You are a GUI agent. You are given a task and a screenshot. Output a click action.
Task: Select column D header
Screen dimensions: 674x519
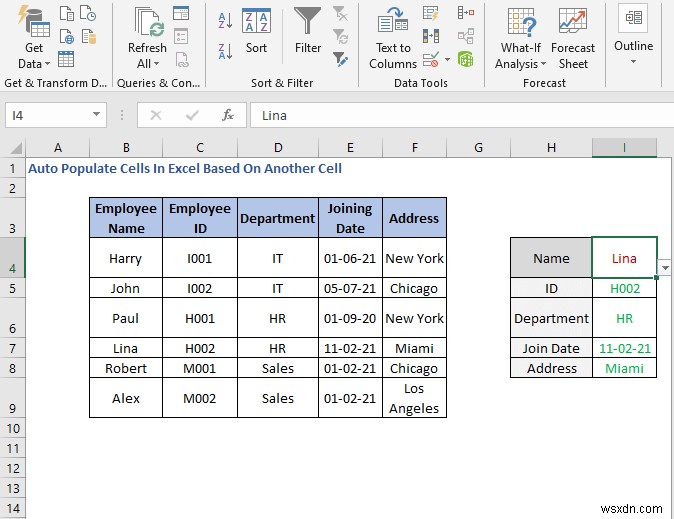tap(278, 148)
